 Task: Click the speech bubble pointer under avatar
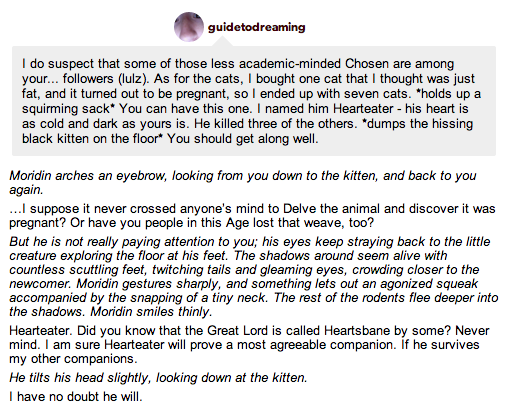tap(222, 41)
